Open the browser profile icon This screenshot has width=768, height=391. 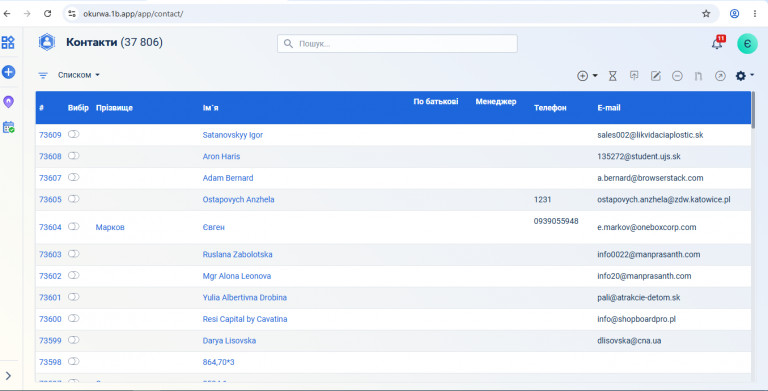coord(734,14)
